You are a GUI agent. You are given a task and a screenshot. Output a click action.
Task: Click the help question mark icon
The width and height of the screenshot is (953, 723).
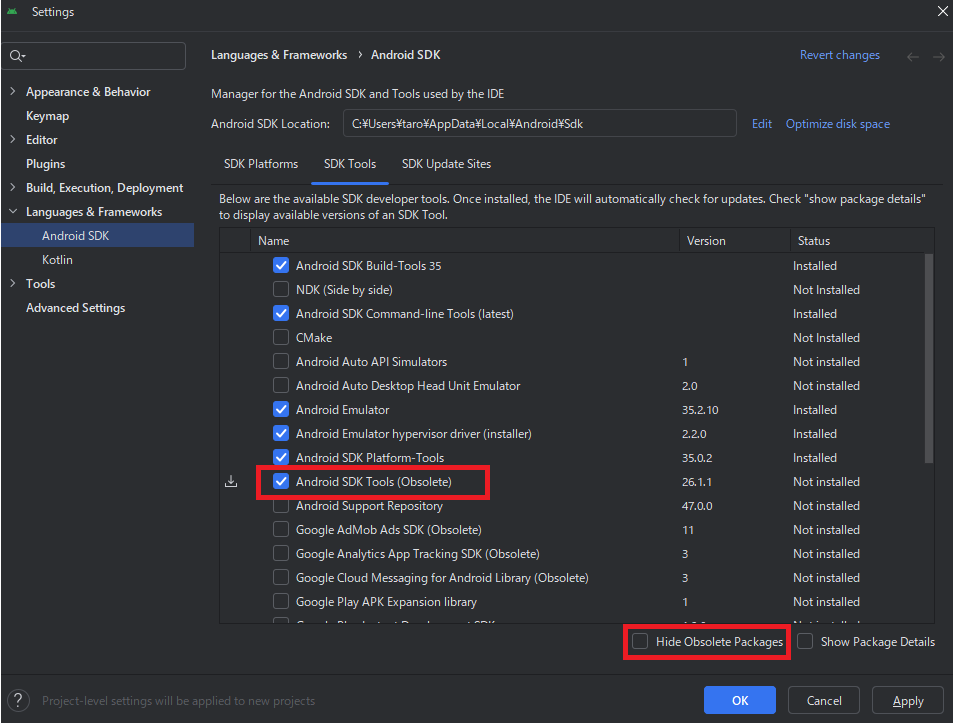pyautogui.click(x=18, y=701)
